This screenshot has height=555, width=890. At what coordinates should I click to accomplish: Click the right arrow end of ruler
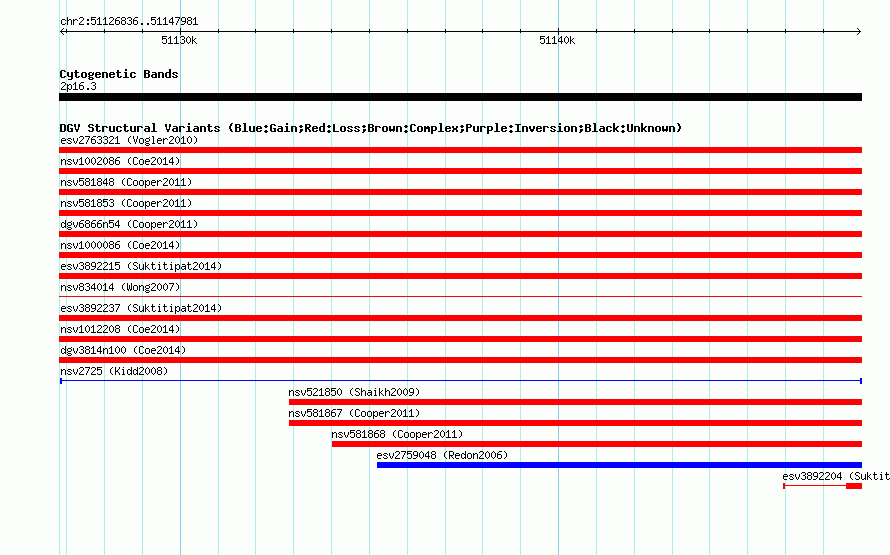point(858,32)
